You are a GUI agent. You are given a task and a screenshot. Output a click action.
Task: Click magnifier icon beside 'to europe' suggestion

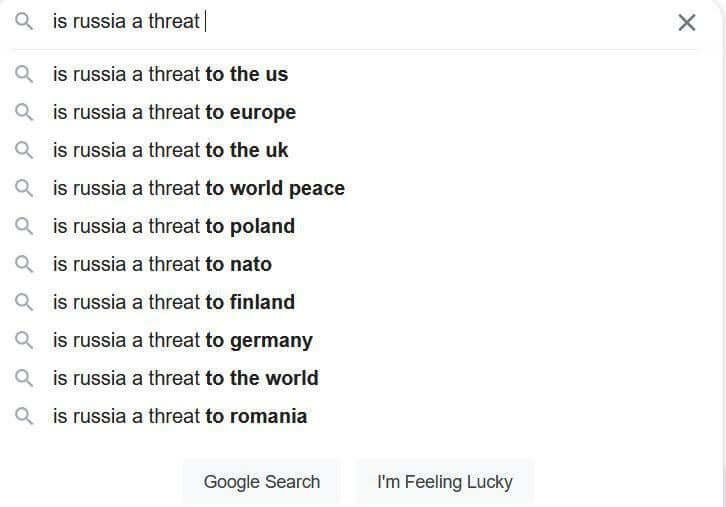coord(24,112)
